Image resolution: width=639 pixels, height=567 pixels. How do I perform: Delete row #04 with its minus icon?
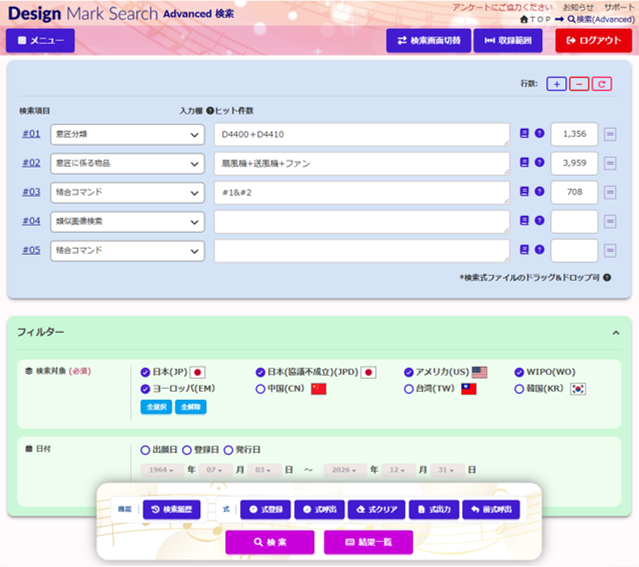[610, 222]
